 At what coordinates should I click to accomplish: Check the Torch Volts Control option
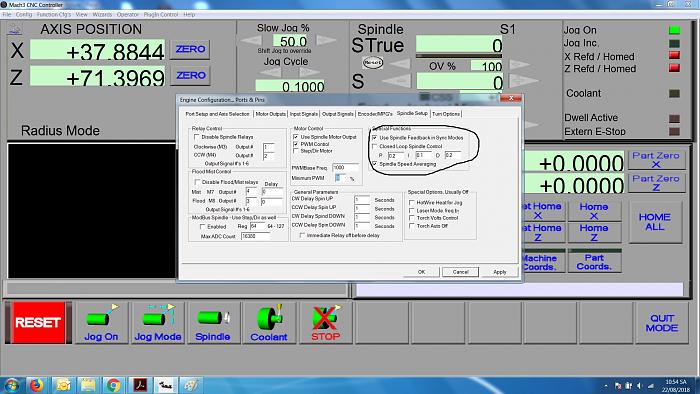(x=412, y=218)
